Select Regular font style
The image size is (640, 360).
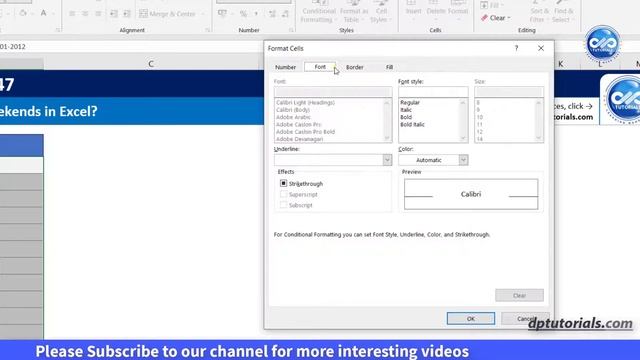pos(410,102)
